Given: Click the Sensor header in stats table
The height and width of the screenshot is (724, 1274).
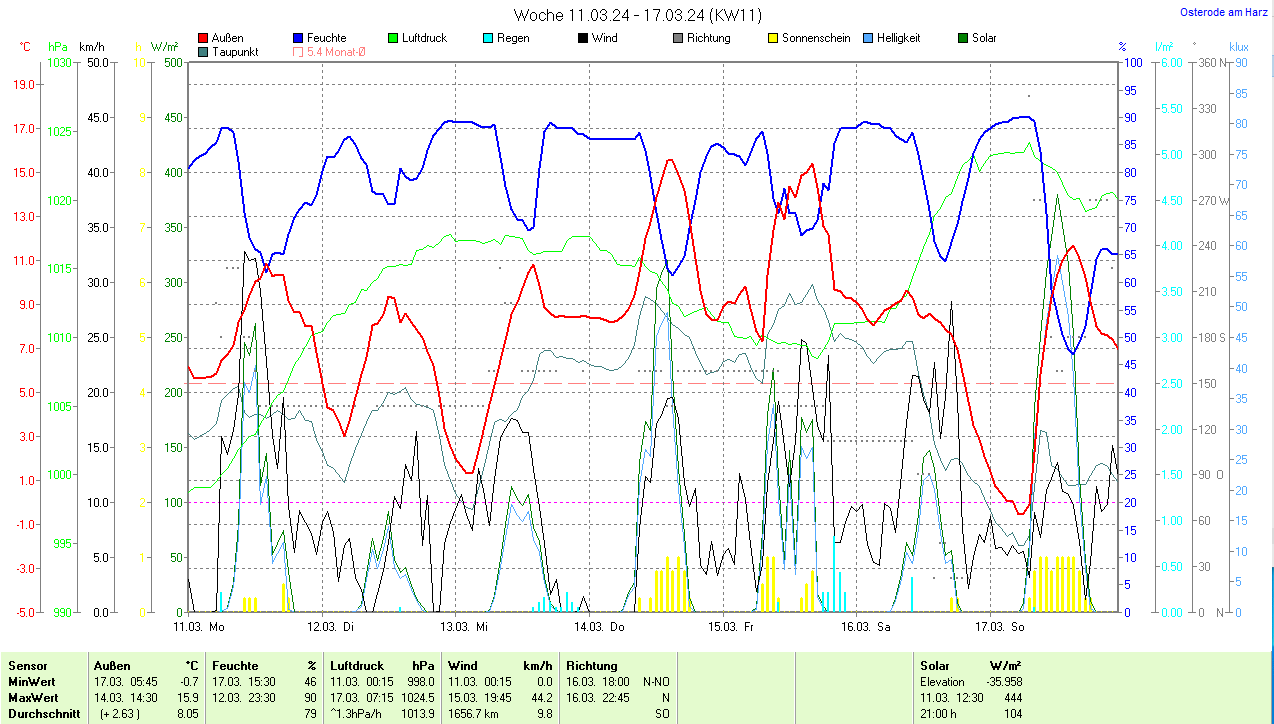Looking at the screenshot, I should 28,665.
